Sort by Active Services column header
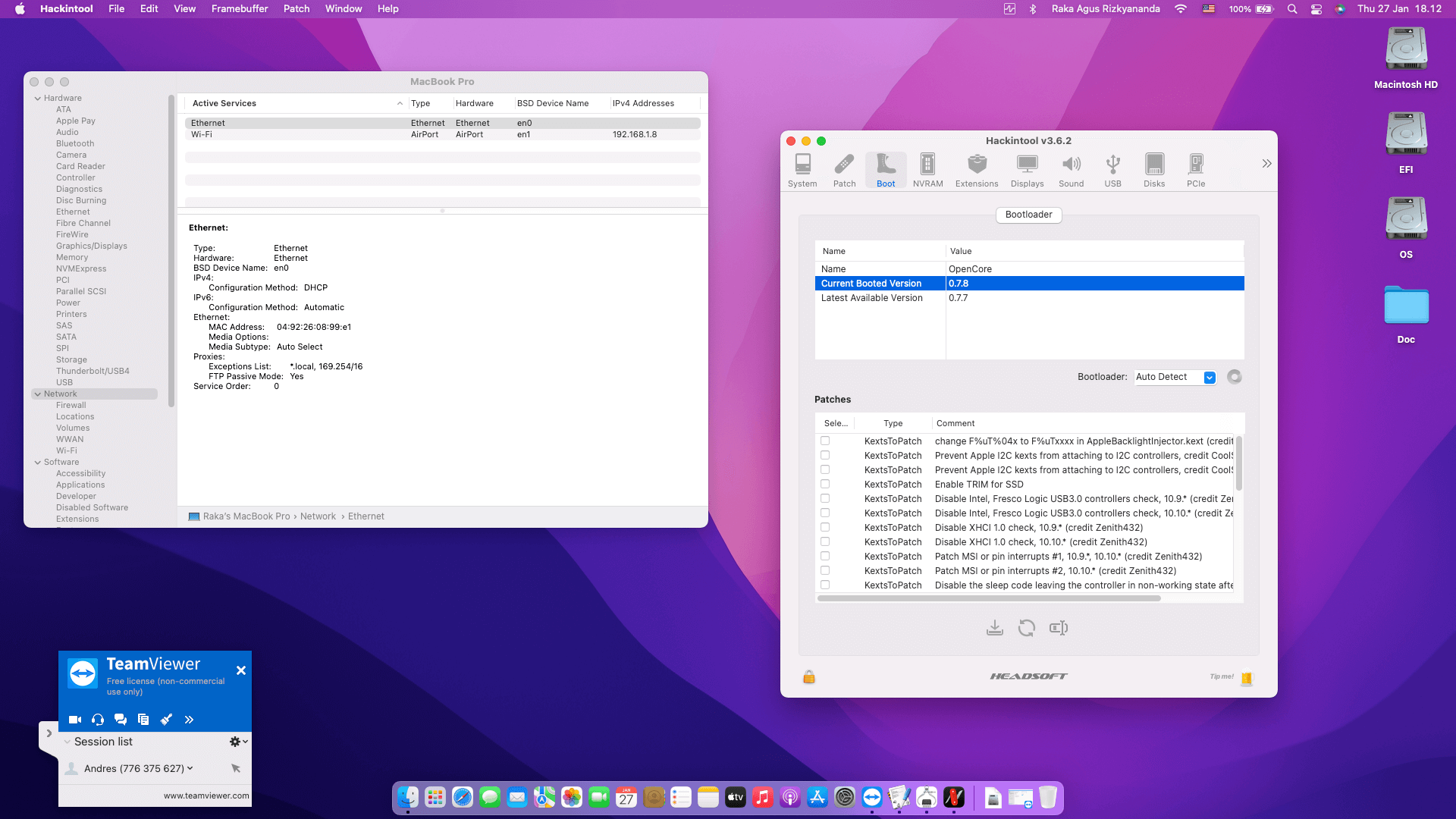 (x=296, y=103)
